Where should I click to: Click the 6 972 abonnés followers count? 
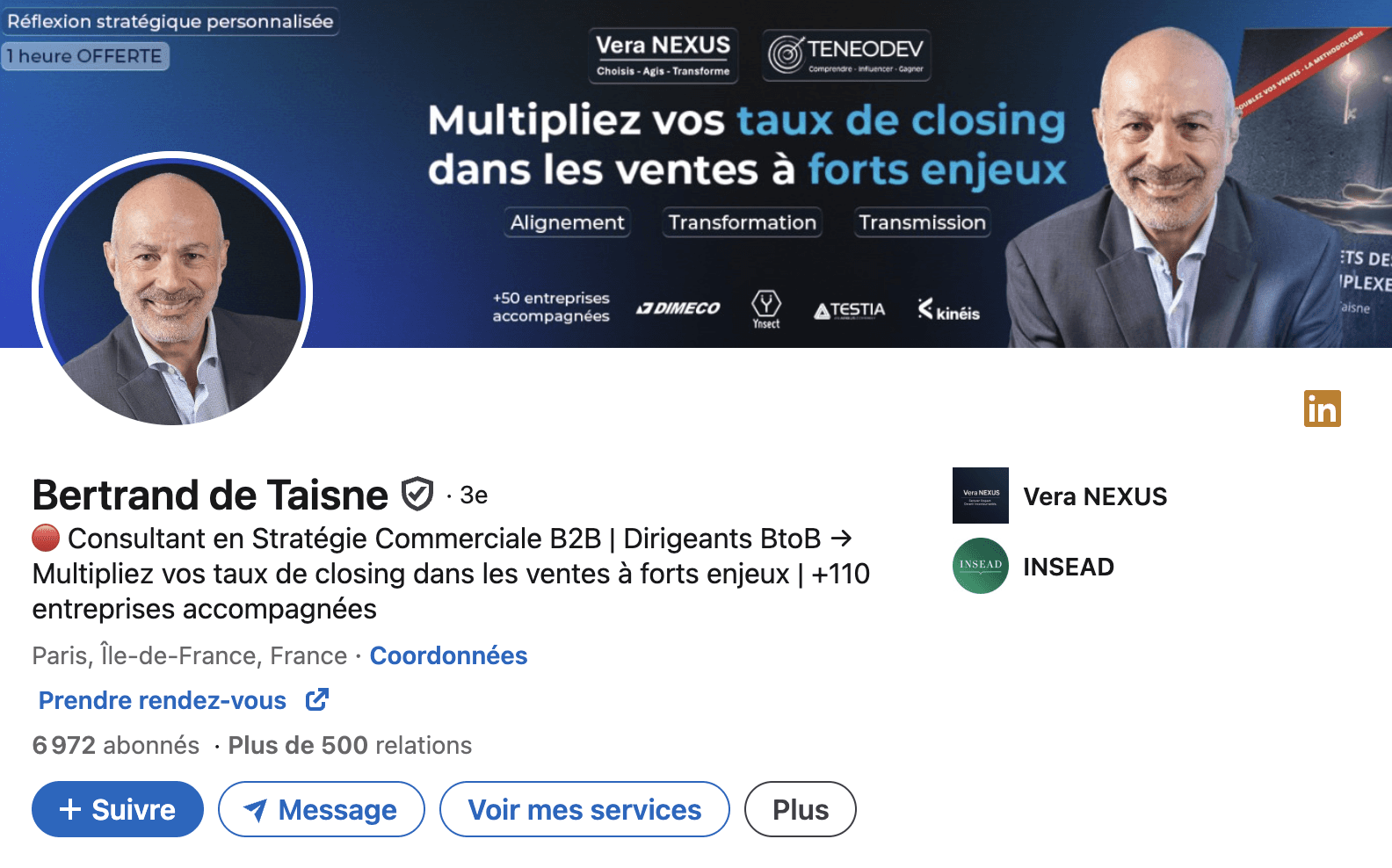click(x=116, y=745)
